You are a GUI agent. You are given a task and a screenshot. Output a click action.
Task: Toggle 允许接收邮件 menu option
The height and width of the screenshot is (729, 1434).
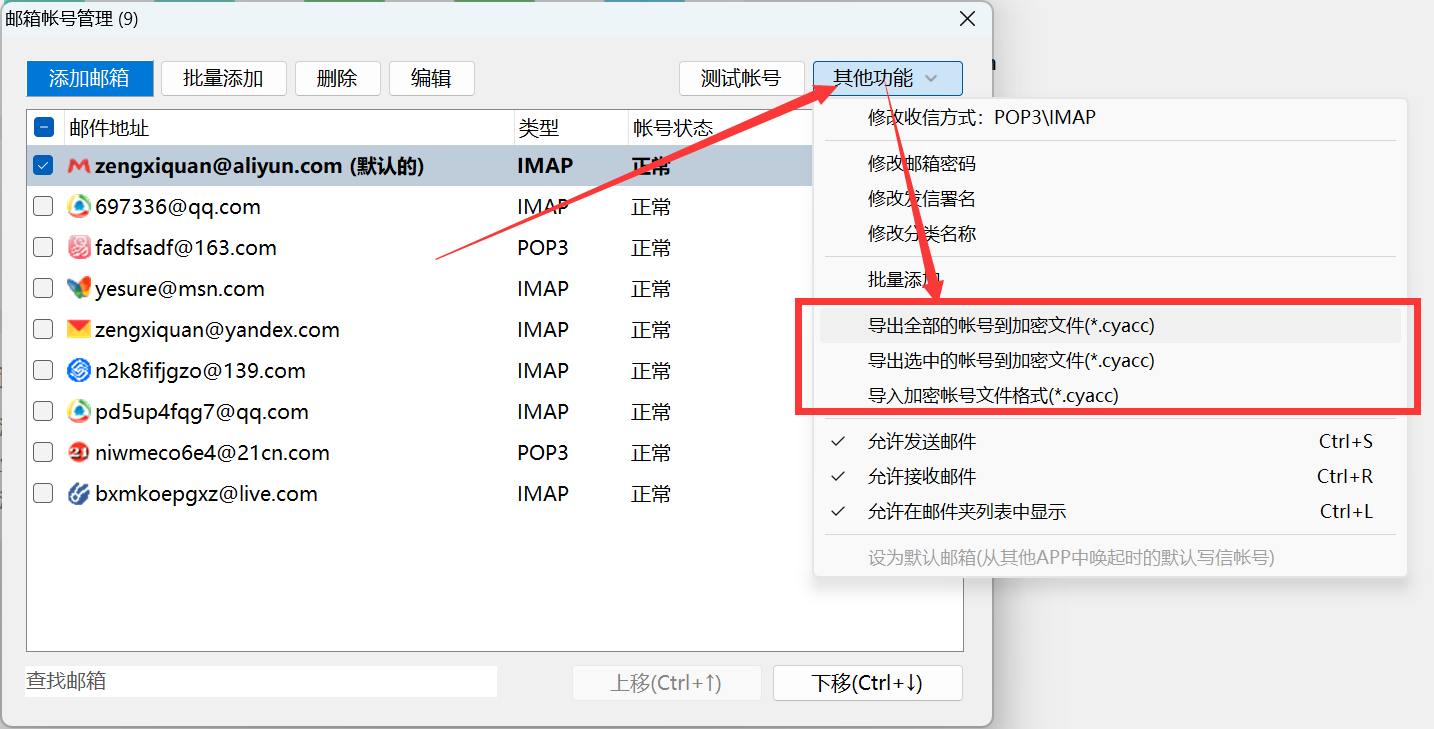pos(1110,477)
